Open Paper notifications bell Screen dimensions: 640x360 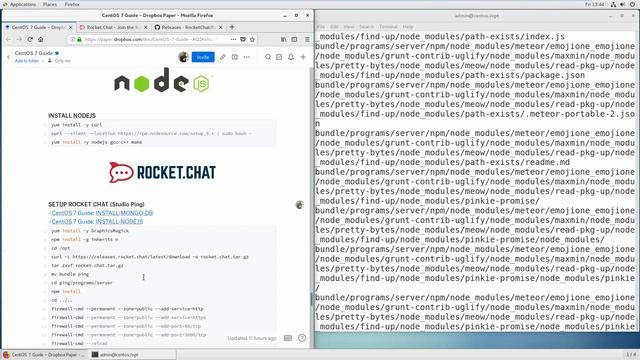[291, 57]
